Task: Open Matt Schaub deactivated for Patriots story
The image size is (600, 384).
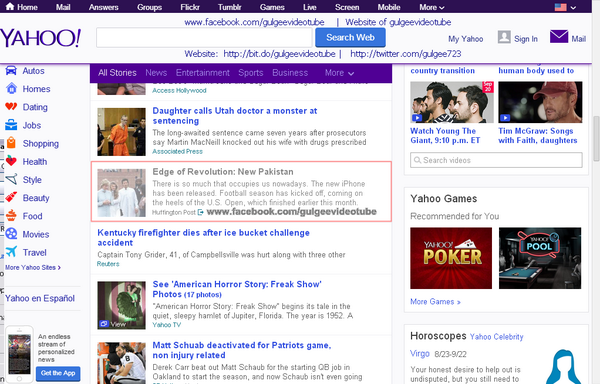Action: click(x=242, y=350)
